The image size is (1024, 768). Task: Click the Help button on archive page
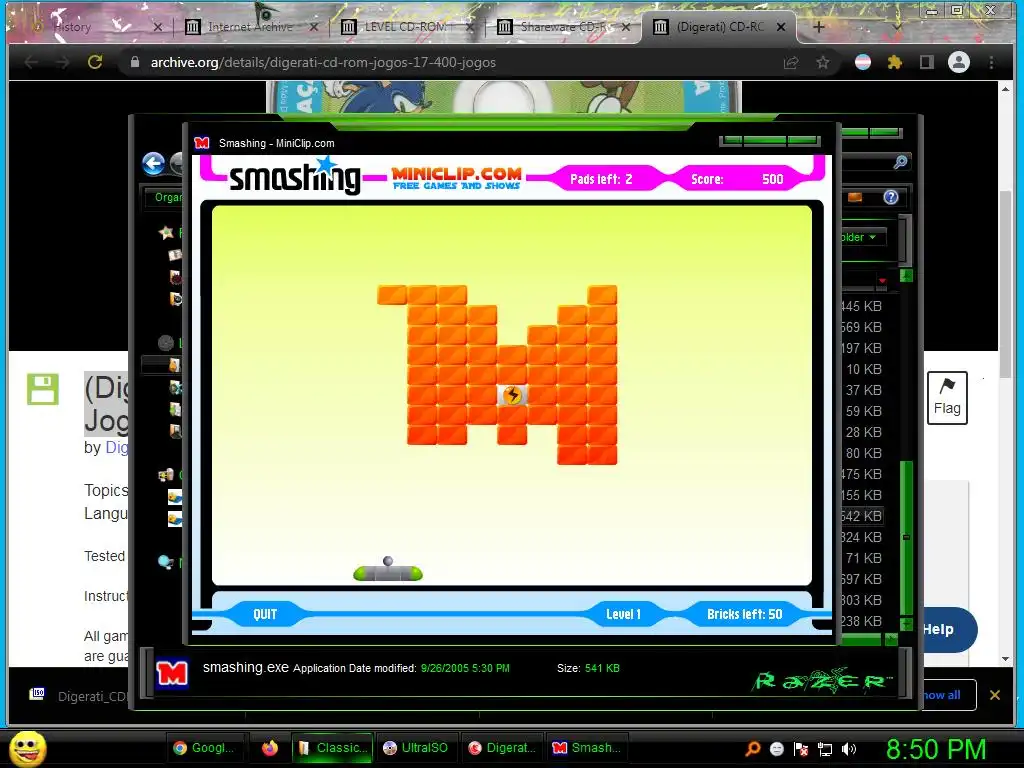pos(948,629)
